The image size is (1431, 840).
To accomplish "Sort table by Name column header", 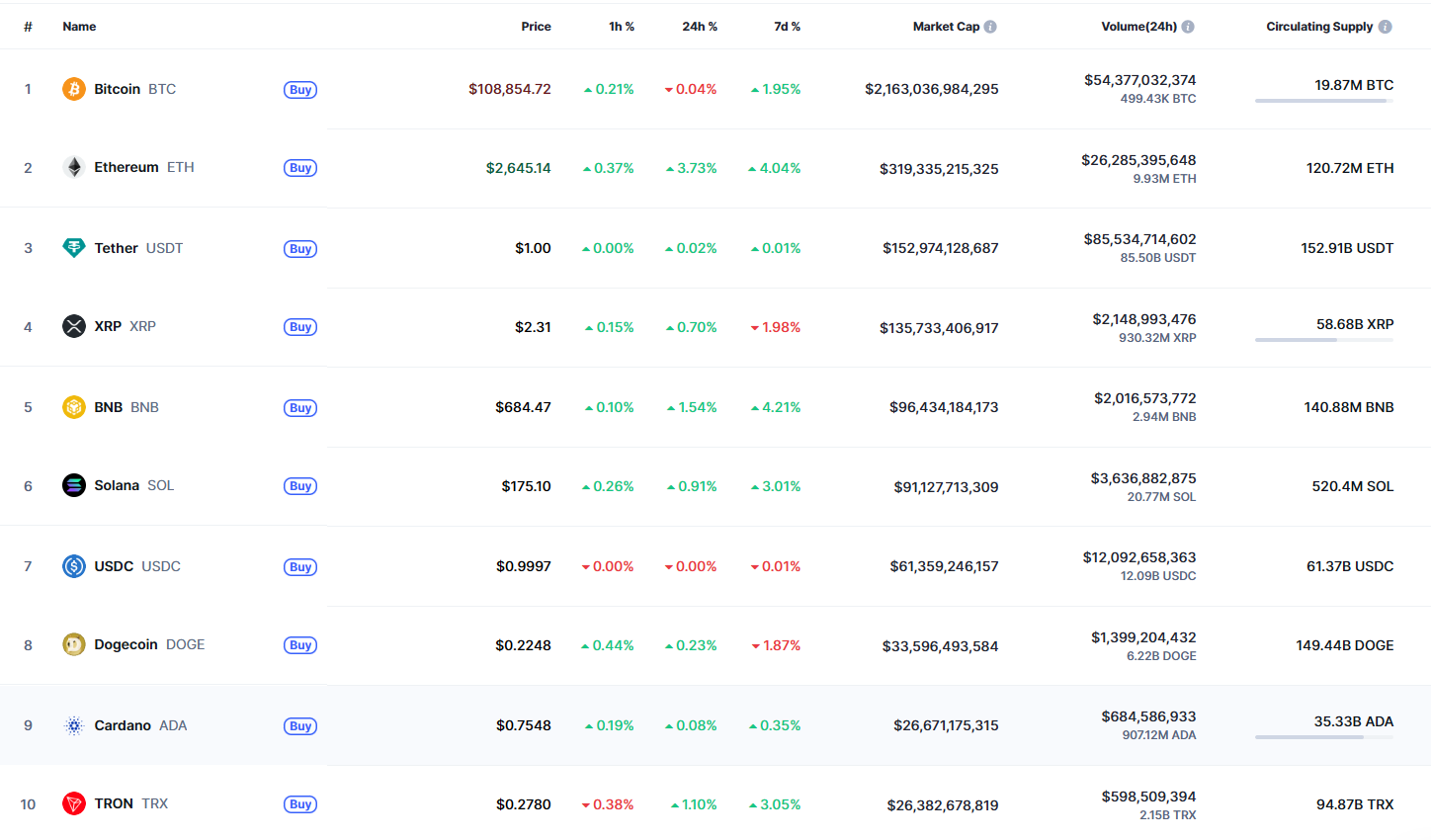I will coord(79,27).
